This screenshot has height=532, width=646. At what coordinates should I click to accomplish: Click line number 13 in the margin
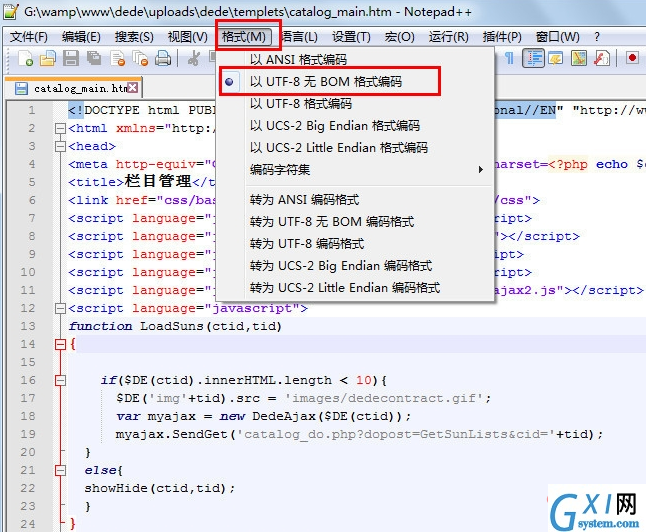28,326
